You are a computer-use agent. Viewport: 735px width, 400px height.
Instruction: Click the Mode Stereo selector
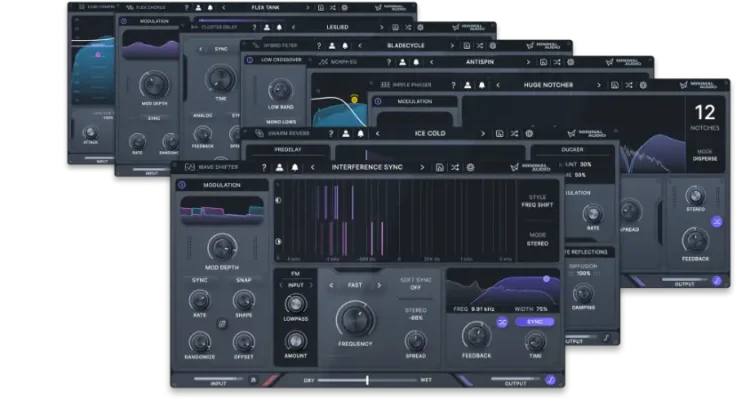[537, 238]
